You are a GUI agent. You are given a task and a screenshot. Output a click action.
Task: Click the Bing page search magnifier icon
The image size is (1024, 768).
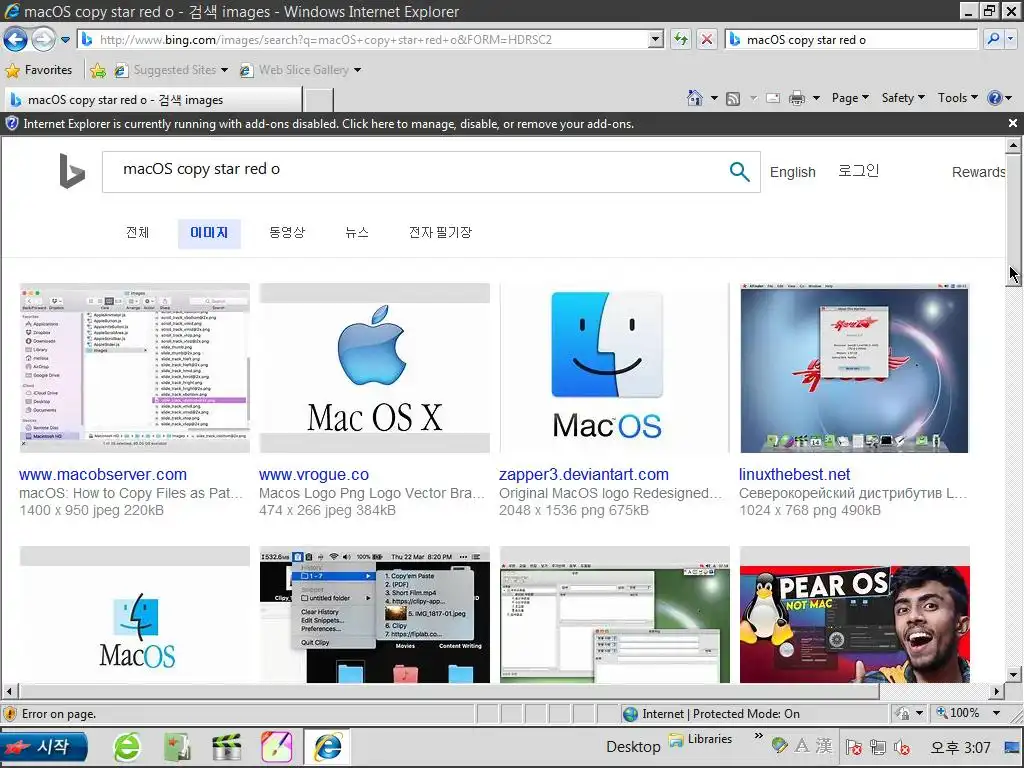pos(739,172)
